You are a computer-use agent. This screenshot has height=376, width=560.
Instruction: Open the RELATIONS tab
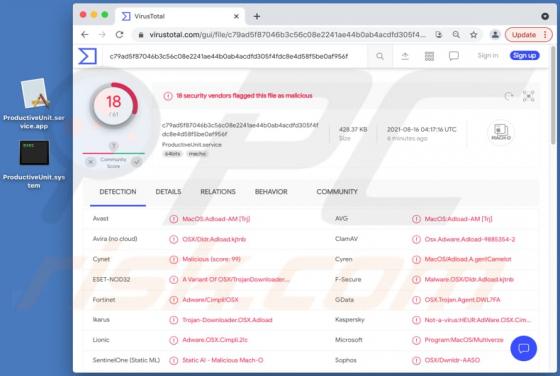pyautogui.click(x=218, y=192)
